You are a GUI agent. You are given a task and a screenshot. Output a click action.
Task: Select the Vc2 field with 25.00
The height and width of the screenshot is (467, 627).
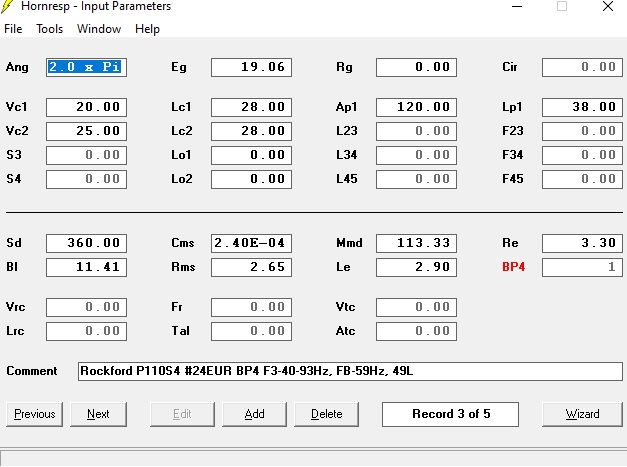pos(86,131)
